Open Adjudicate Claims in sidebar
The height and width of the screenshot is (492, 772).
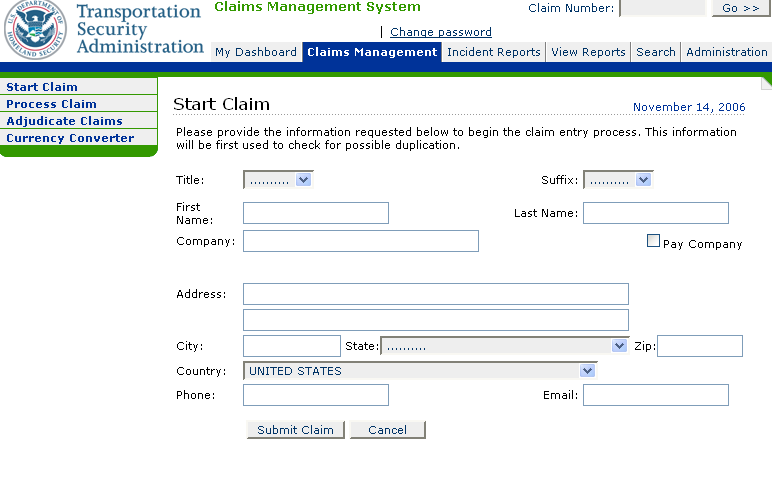coord(78,121)
